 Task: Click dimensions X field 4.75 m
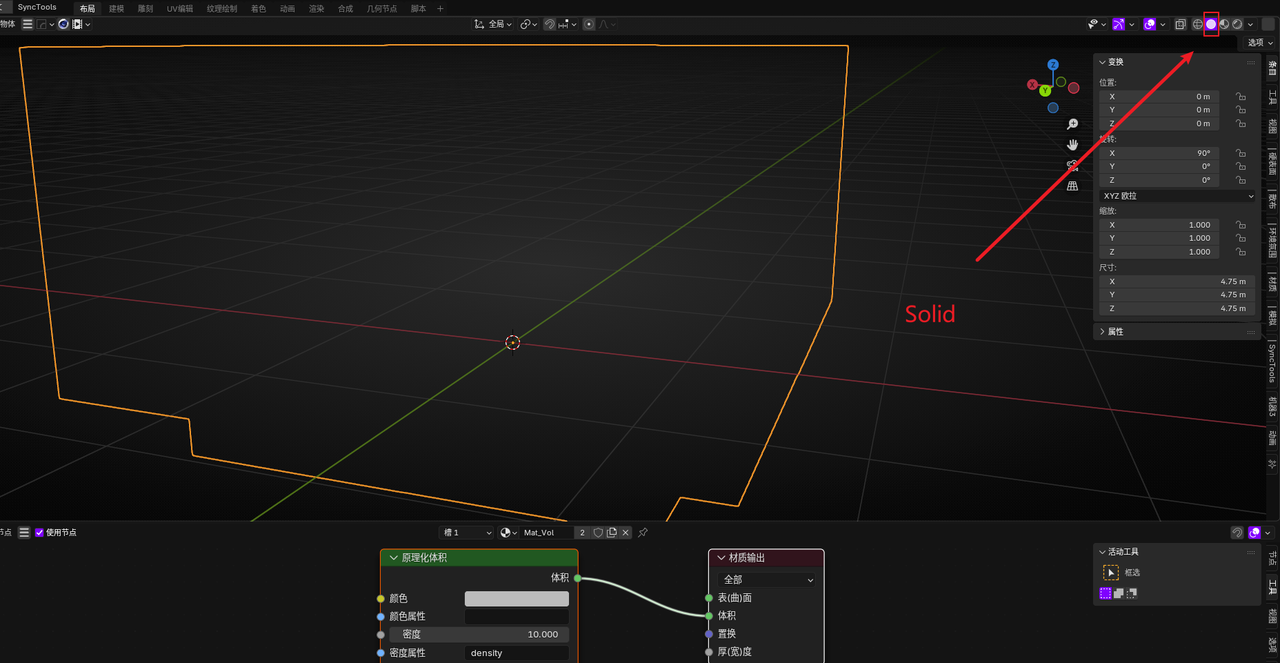[x=1178, y=282]
